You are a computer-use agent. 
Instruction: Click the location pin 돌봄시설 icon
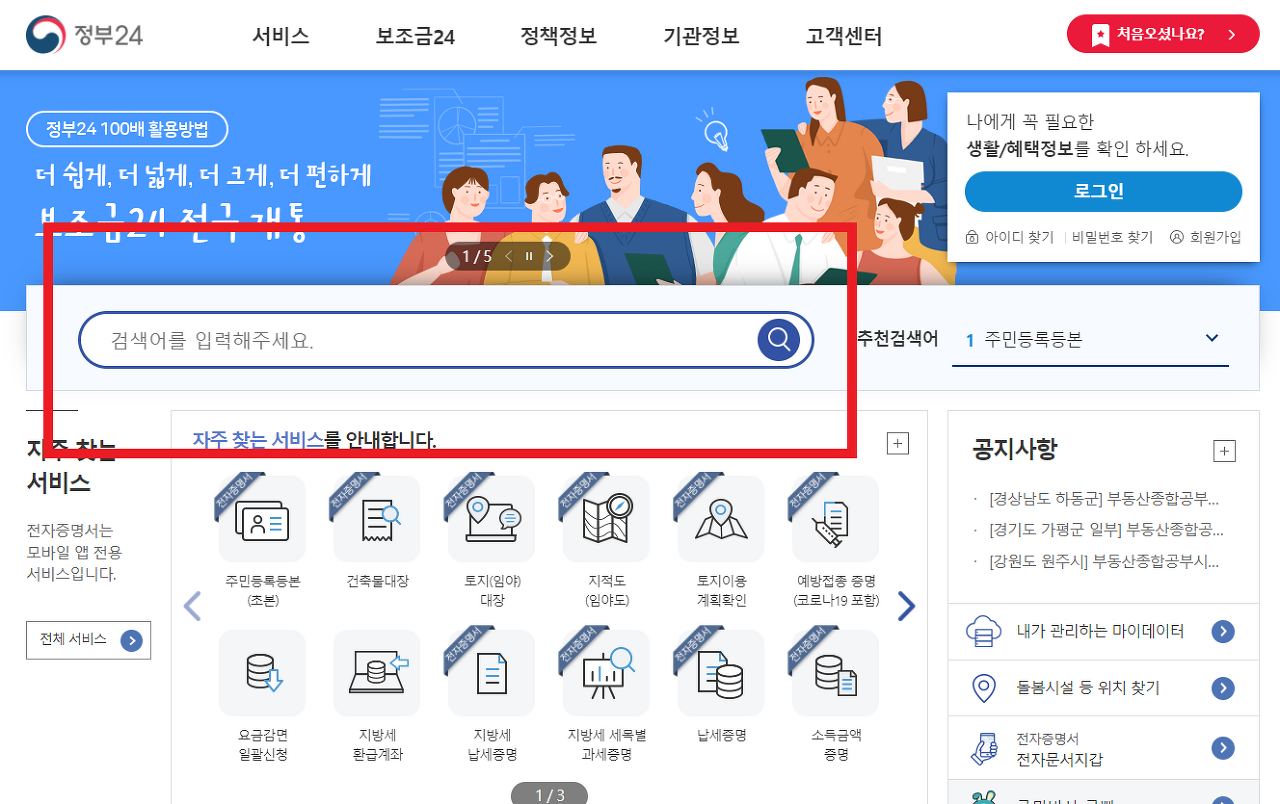pos(984,688)
